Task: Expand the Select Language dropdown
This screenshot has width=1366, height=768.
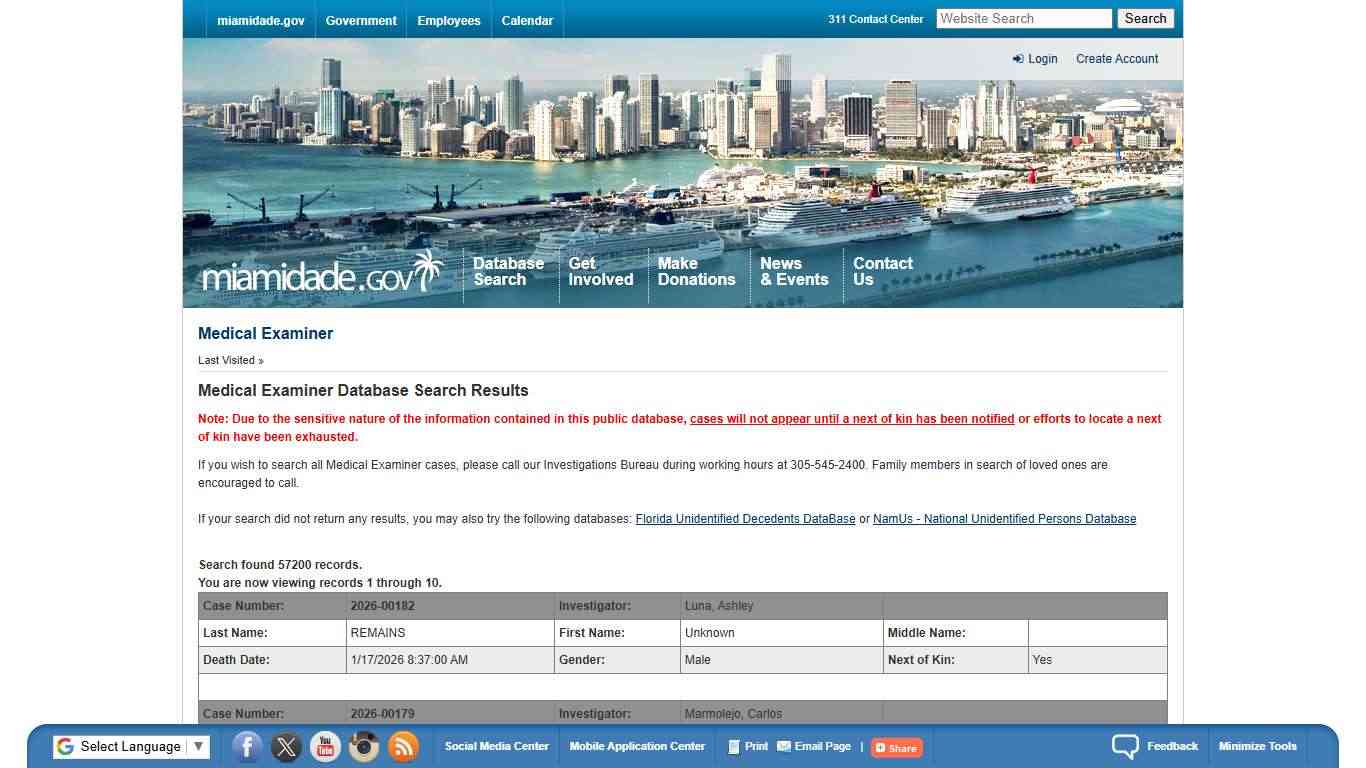Action: pos(130,746)
